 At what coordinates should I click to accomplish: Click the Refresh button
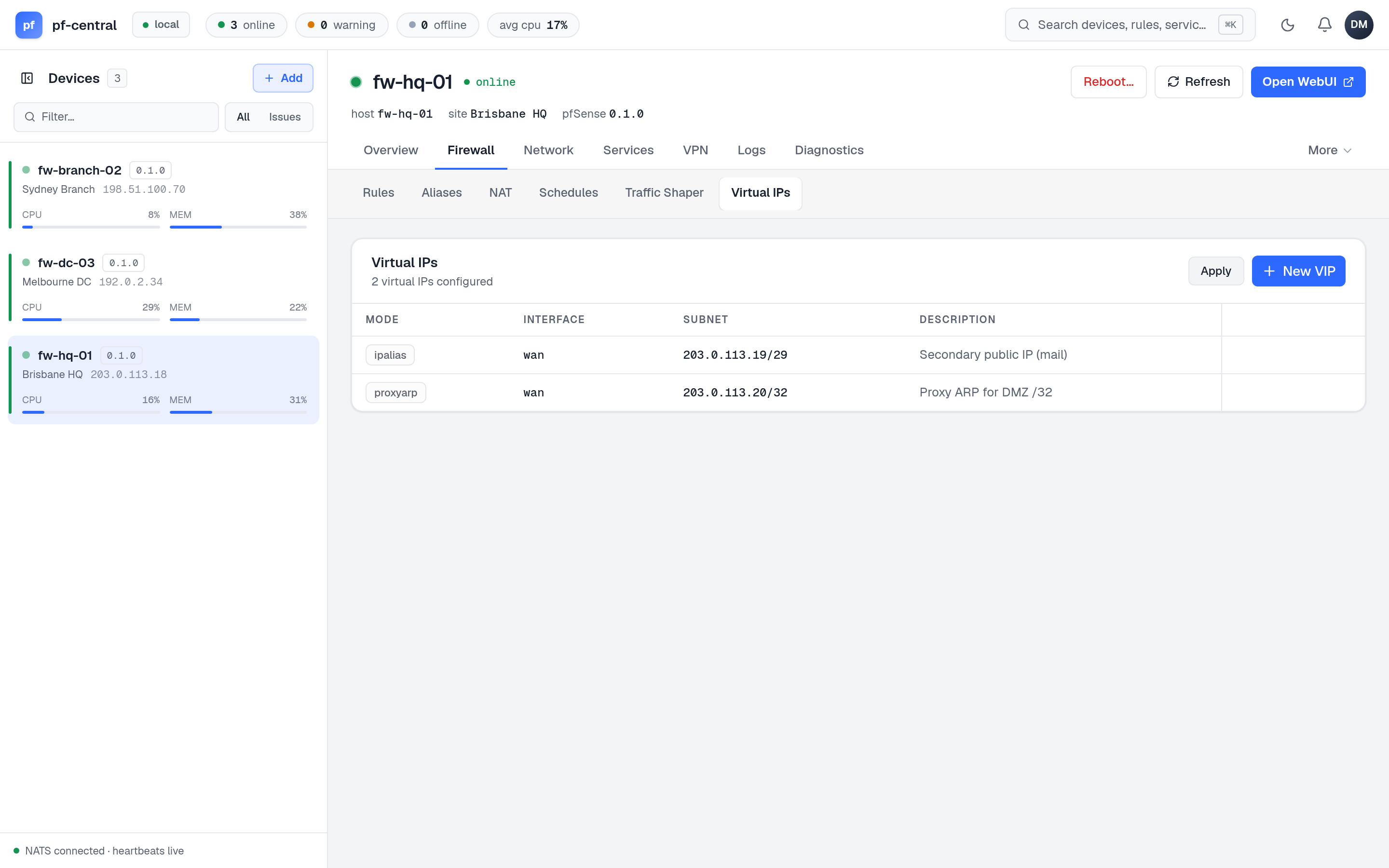point(1198,82)
